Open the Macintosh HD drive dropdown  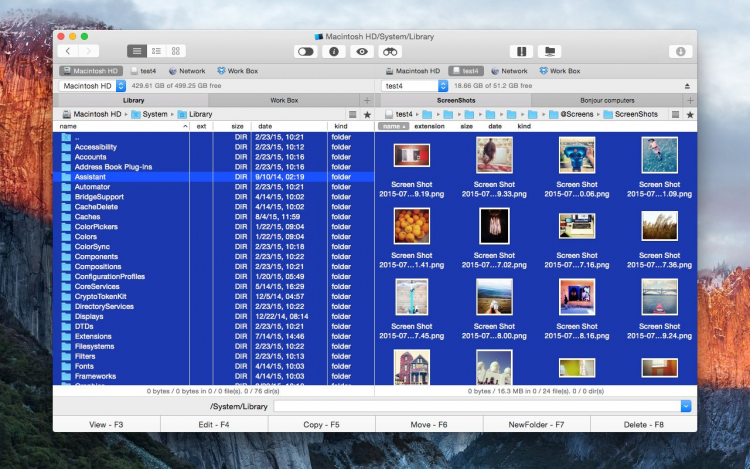click(120, 86)
